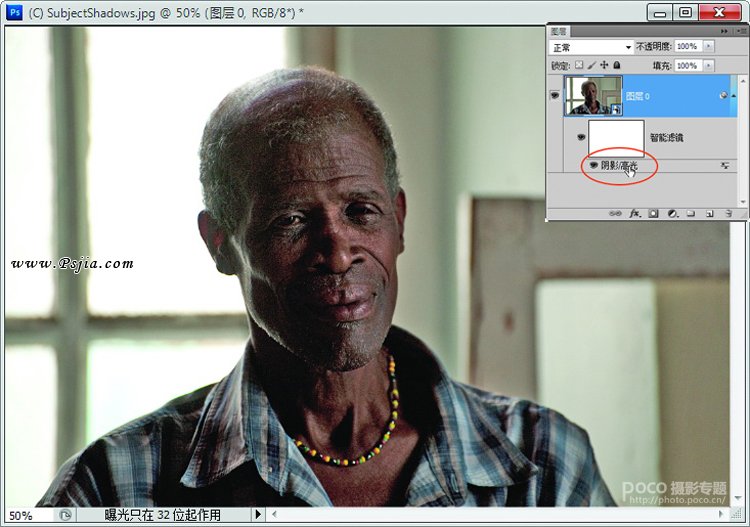Open the fx layer style menu
The image size is (750, 527).
pos(635,213)
